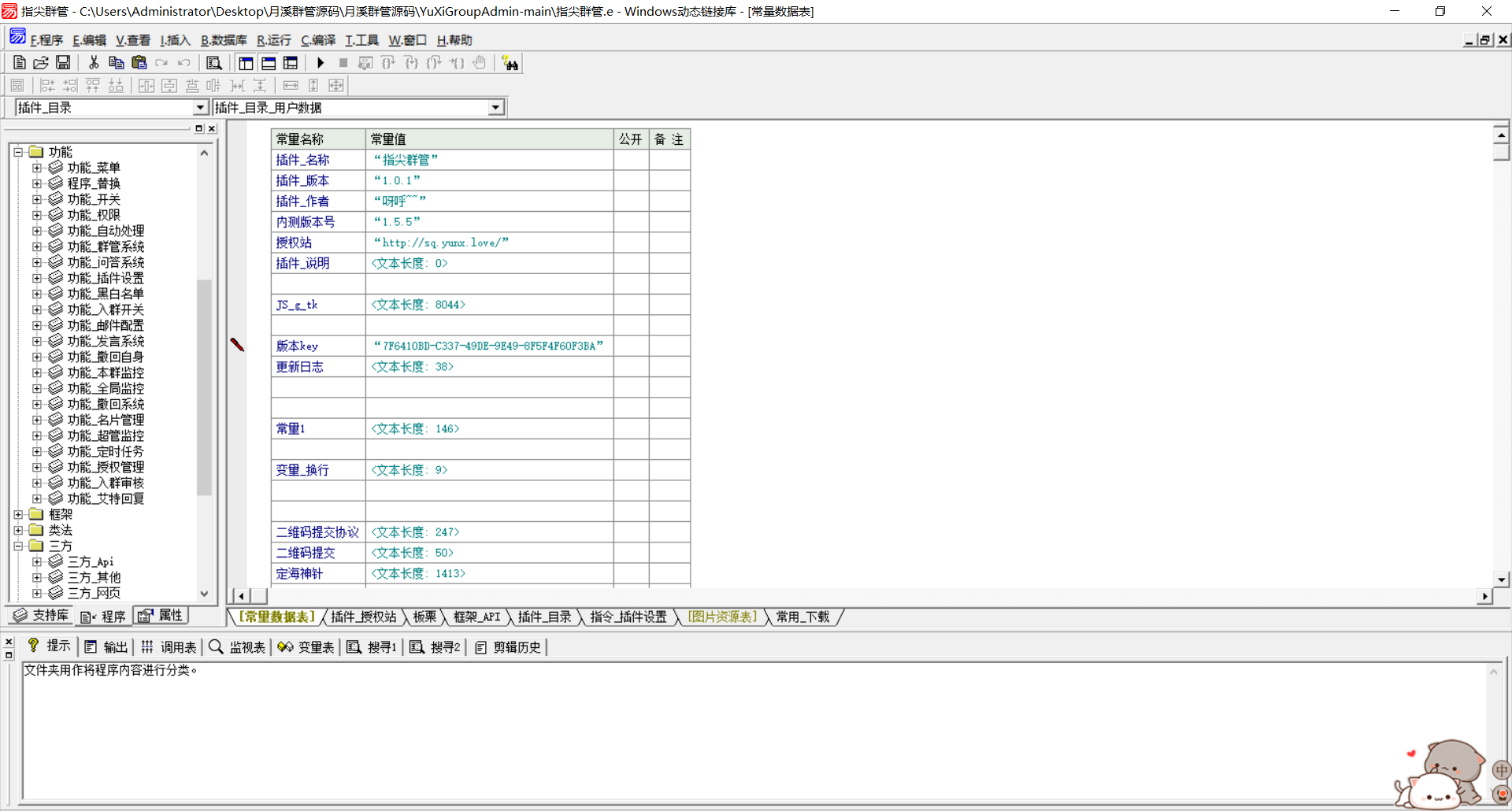Click the Open file toolbar icon
Screen dimensions: 1512x811
[x=41, y=63]
